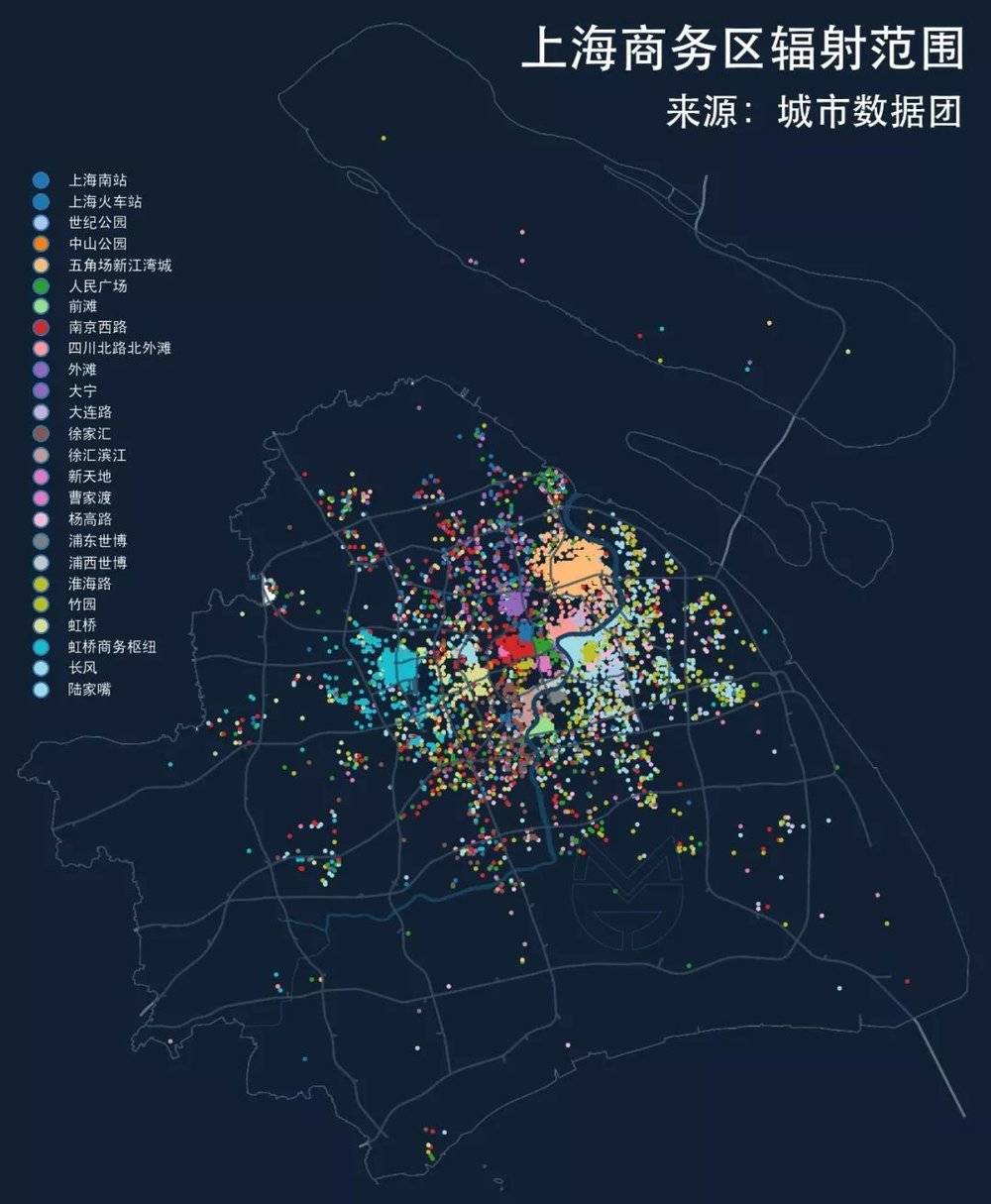
Task: Click the 淮海路 legend label
Action: point(90,584)
